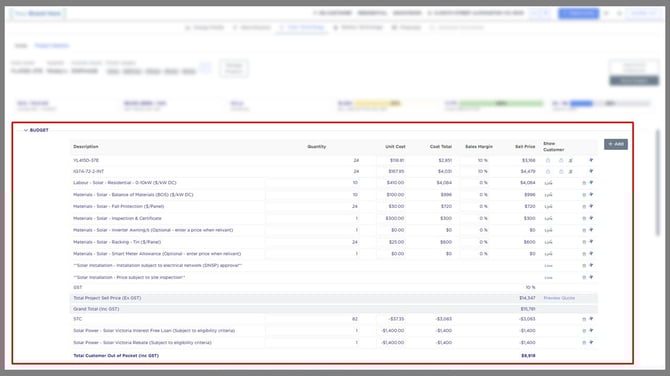Delete the price subject to site inspection note

(584, 278)
